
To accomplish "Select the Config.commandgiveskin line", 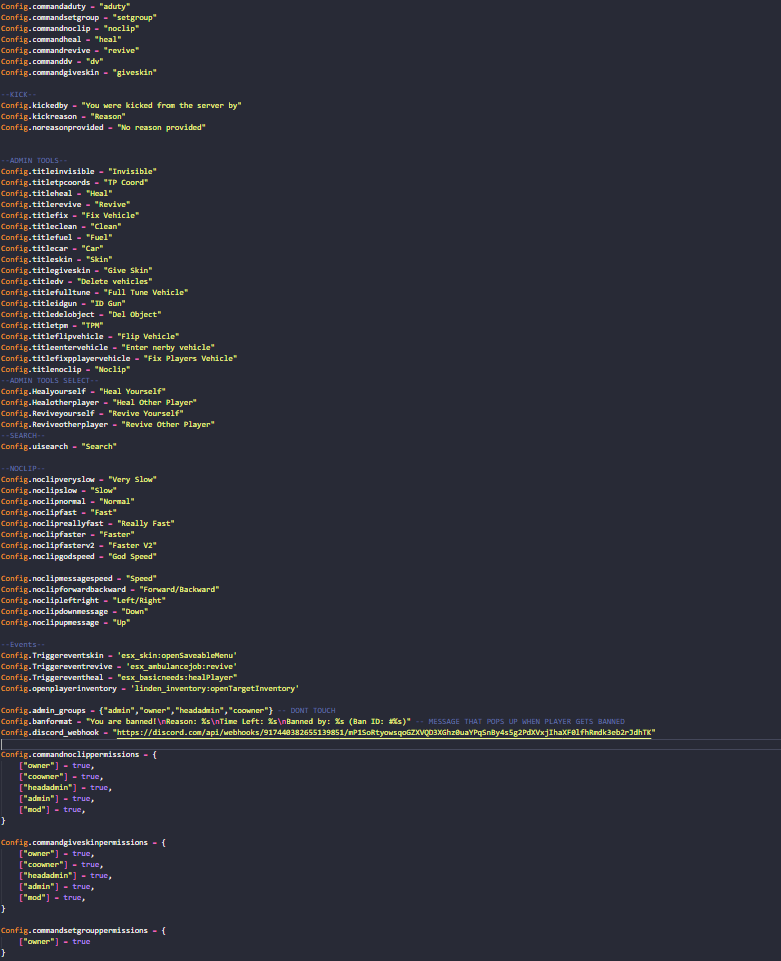I will [x=79, y=73].
